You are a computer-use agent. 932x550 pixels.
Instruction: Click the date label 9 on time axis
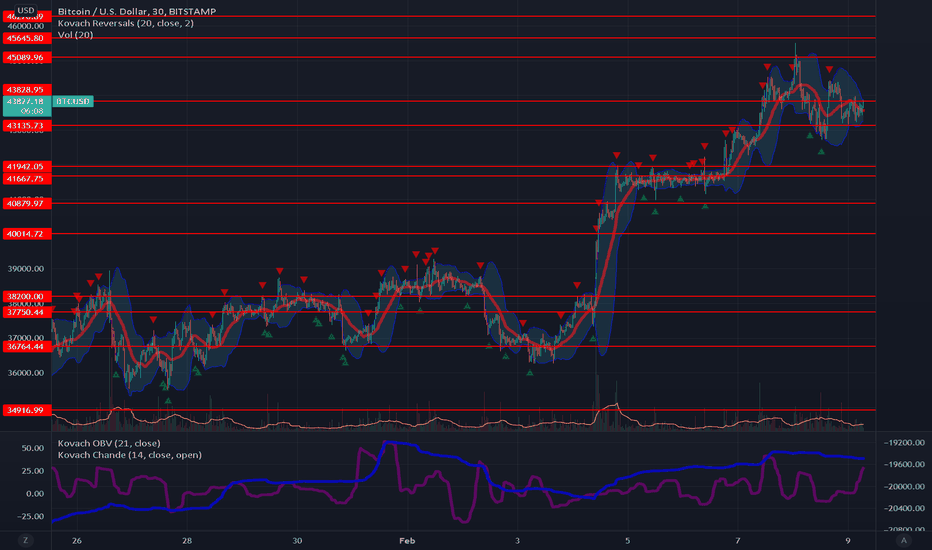[x=848, y=540]
